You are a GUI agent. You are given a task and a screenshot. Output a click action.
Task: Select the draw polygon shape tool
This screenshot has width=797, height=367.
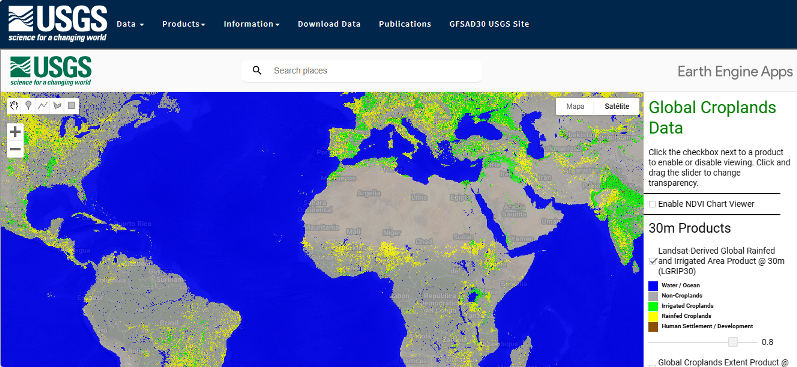57,106
